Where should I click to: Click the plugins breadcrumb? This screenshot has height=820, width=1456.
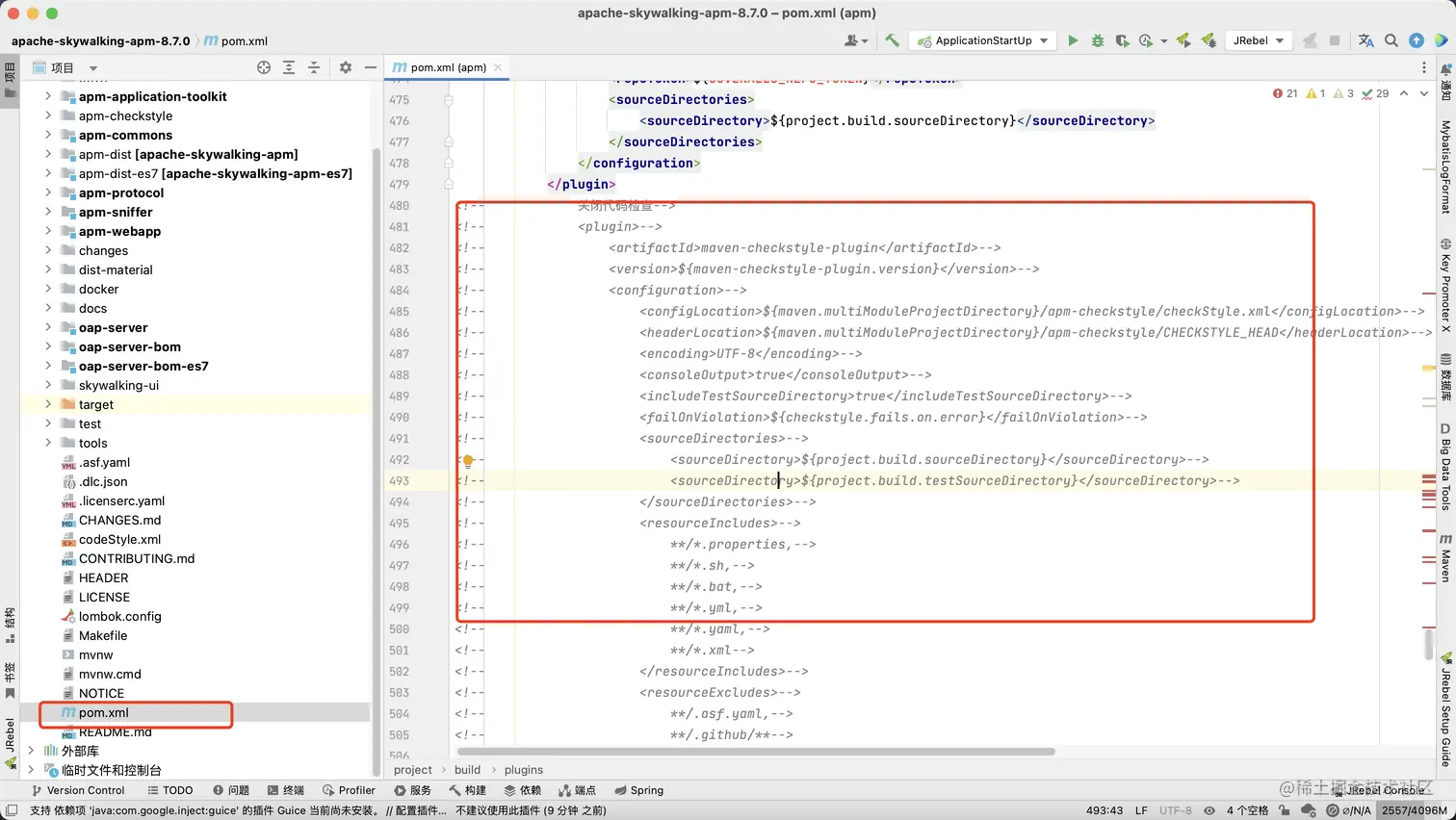pos(524,770)
